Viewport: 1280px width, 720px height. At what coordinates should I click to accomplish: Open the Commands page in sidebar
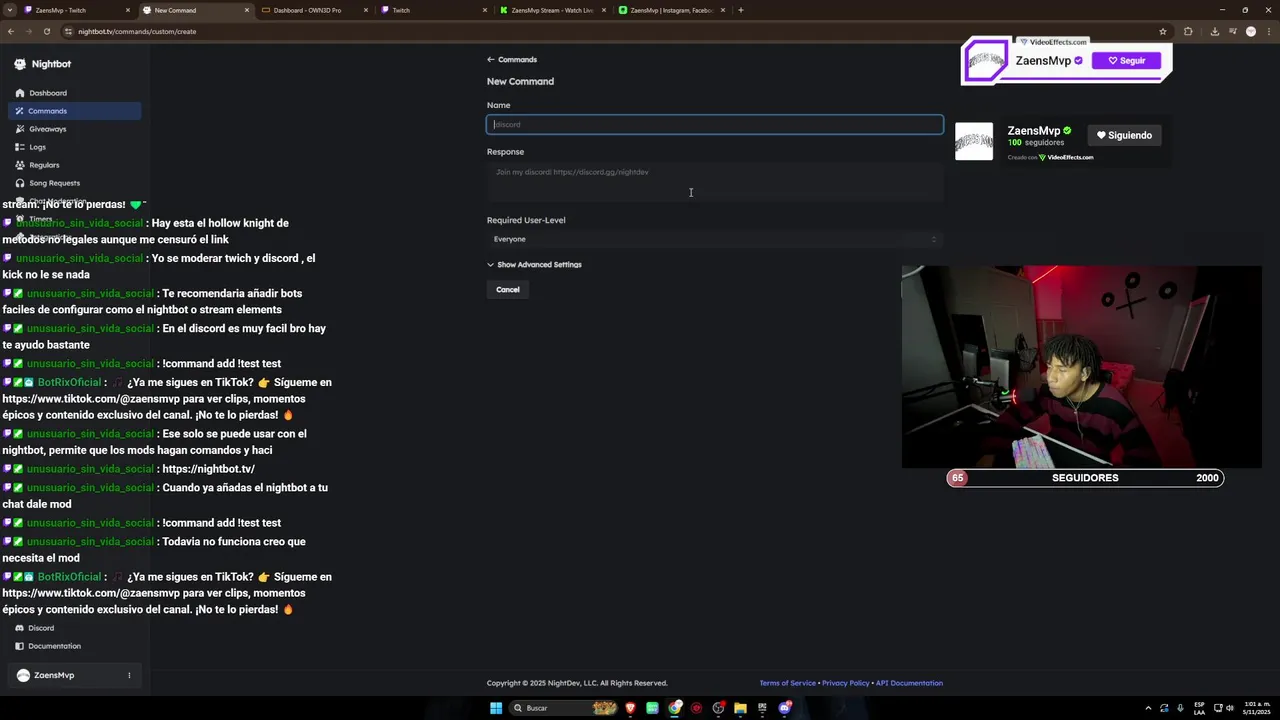[x=74, y=111]
